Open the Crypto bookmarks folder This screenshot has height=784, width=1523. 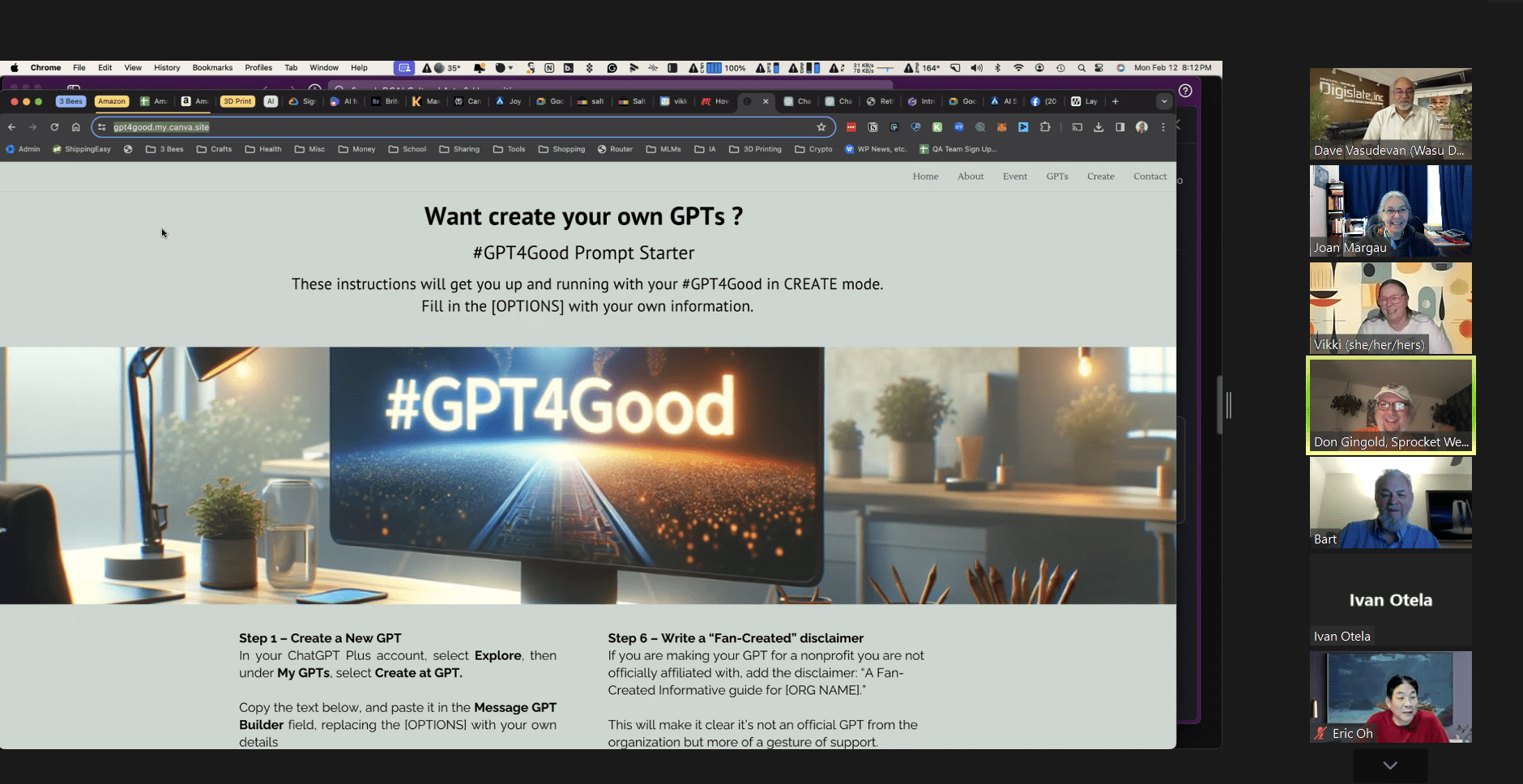tap(813, 149)
